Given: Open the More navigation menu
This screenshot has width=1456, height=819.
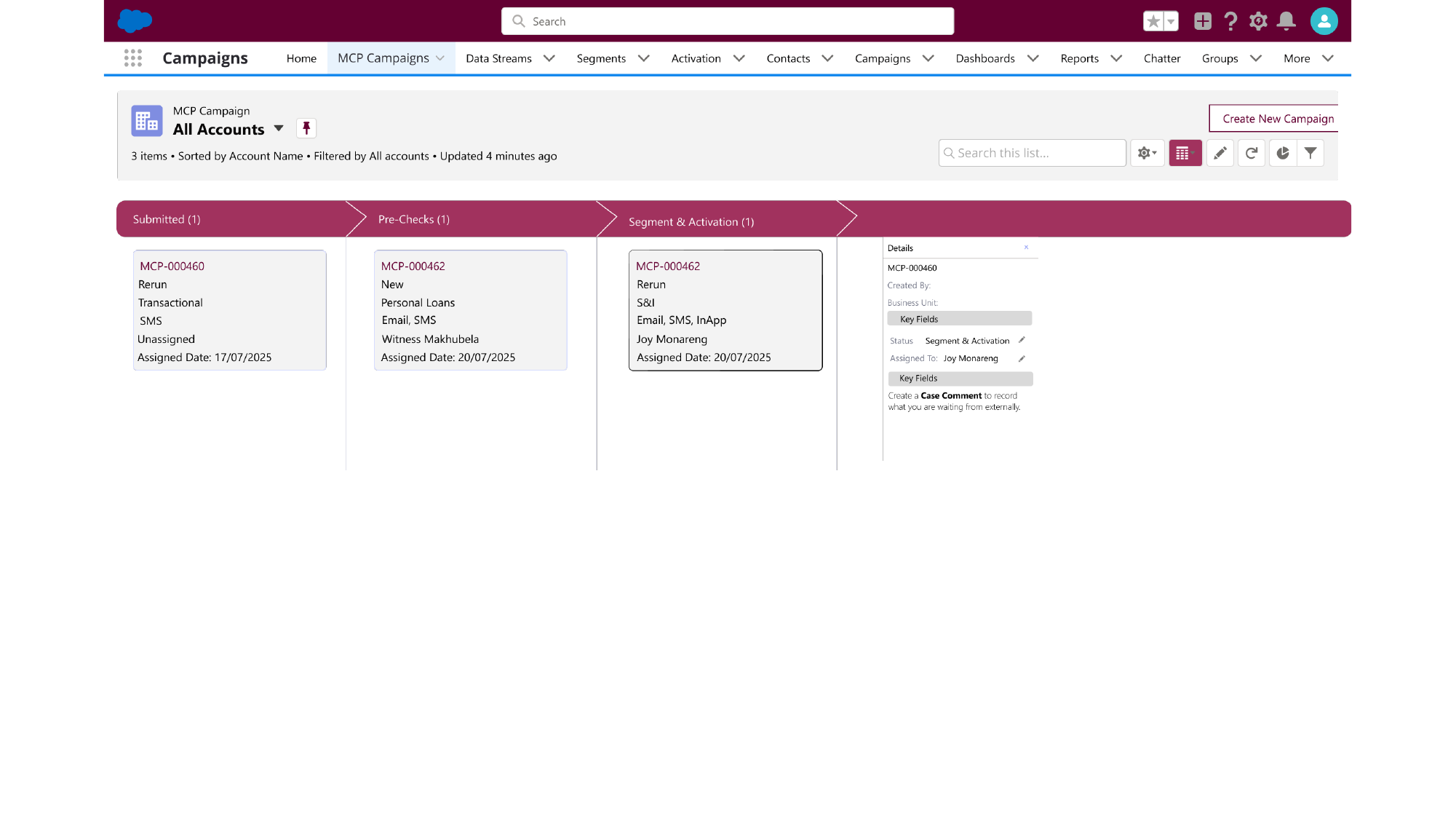Looking at the screenshot, I should pos(1308,58).
